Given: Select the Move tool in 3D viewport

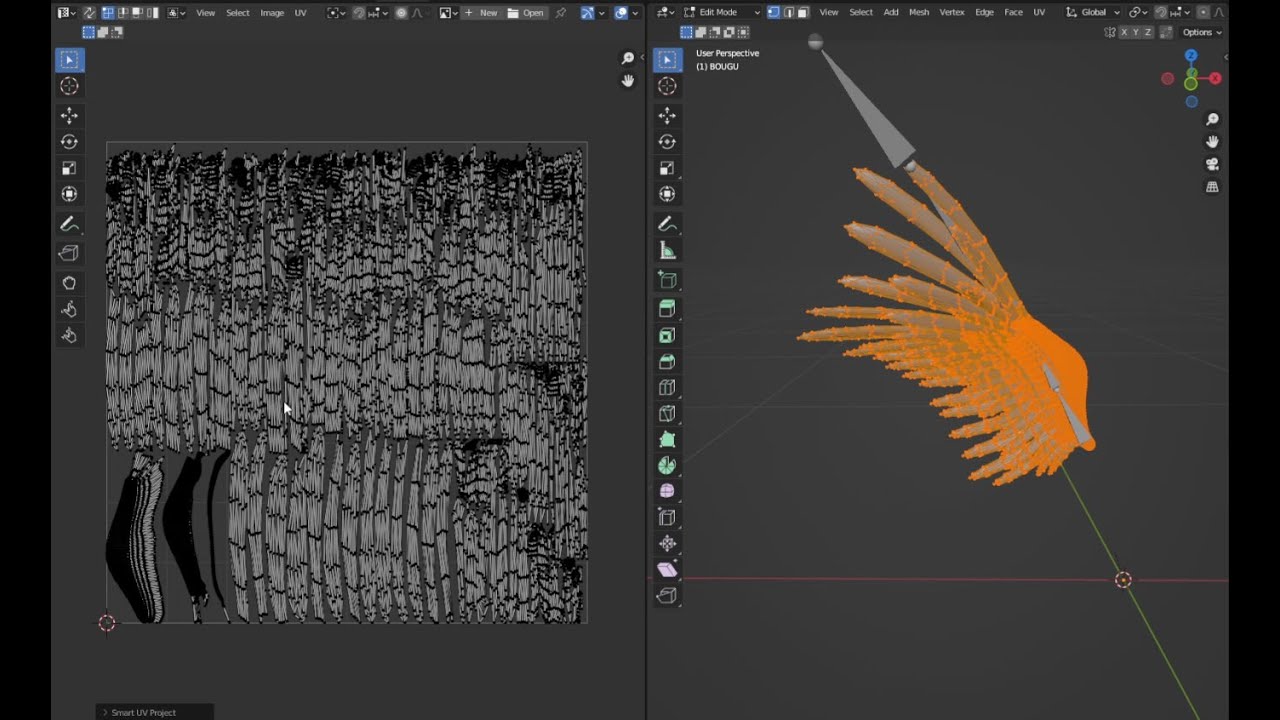Looking at the screenshot, I should click(x=667, y=115).
